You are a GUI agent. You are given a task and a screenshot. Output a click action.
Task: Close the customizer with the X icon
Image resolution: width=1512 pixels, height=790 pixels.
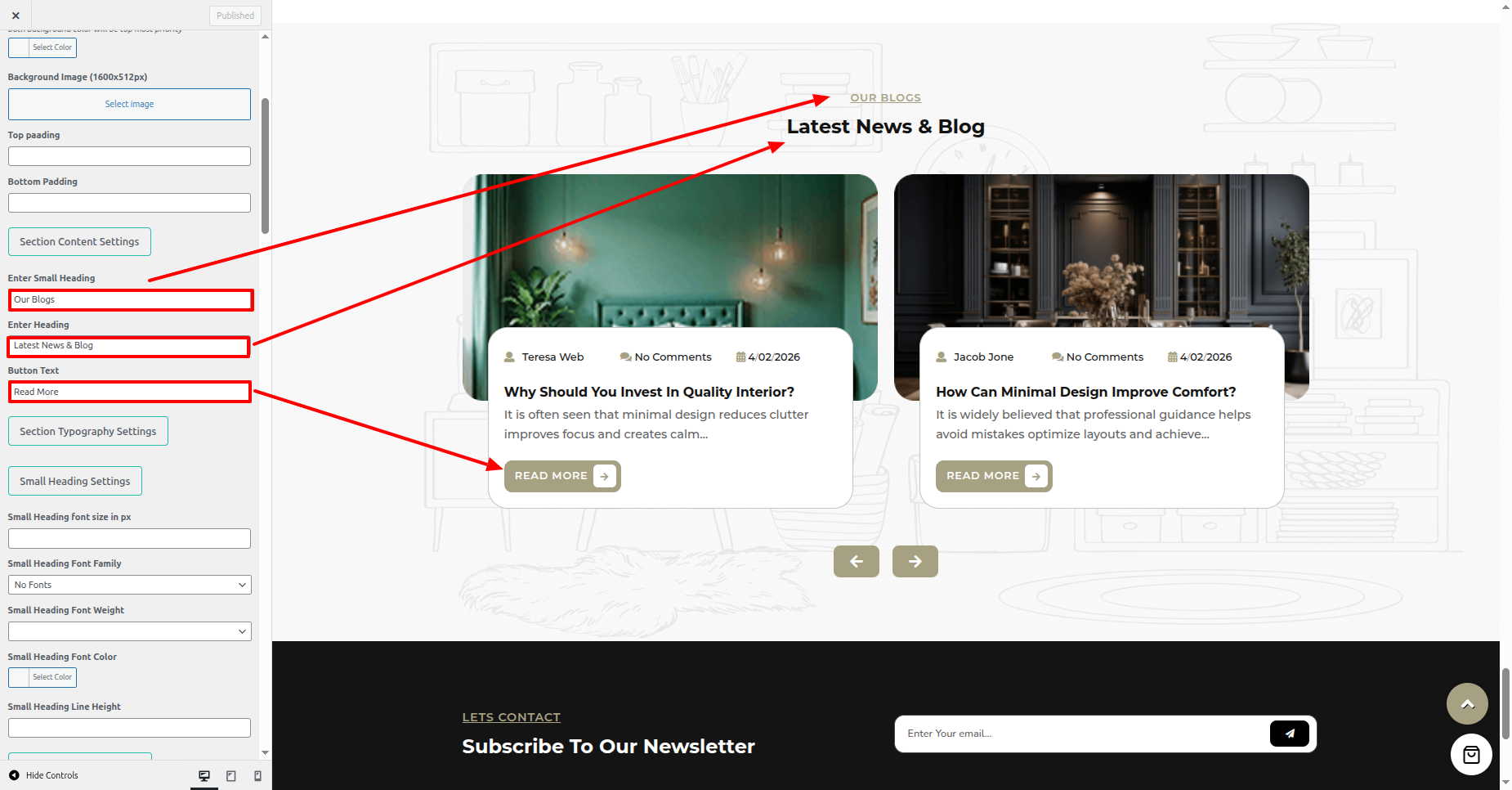16,16
